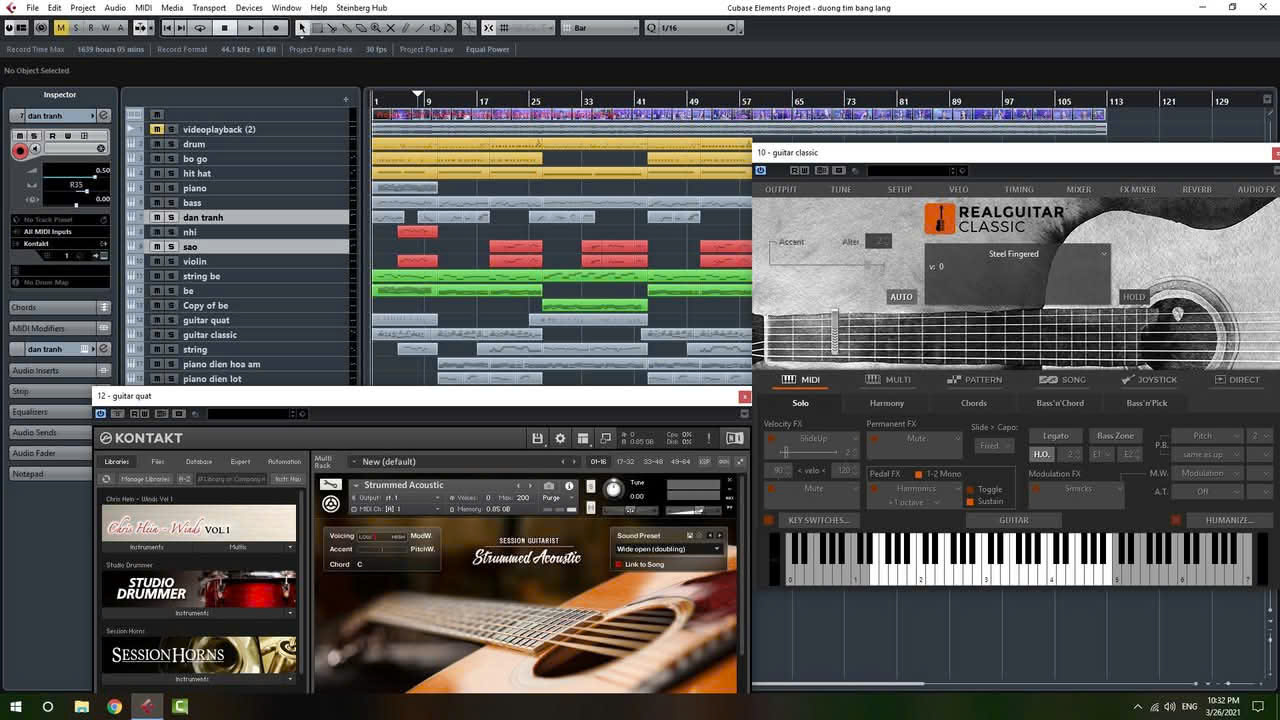1280x720 pixels.
Task: Select Toggle radio option in RealGuitar
Action: pos(970,490)
